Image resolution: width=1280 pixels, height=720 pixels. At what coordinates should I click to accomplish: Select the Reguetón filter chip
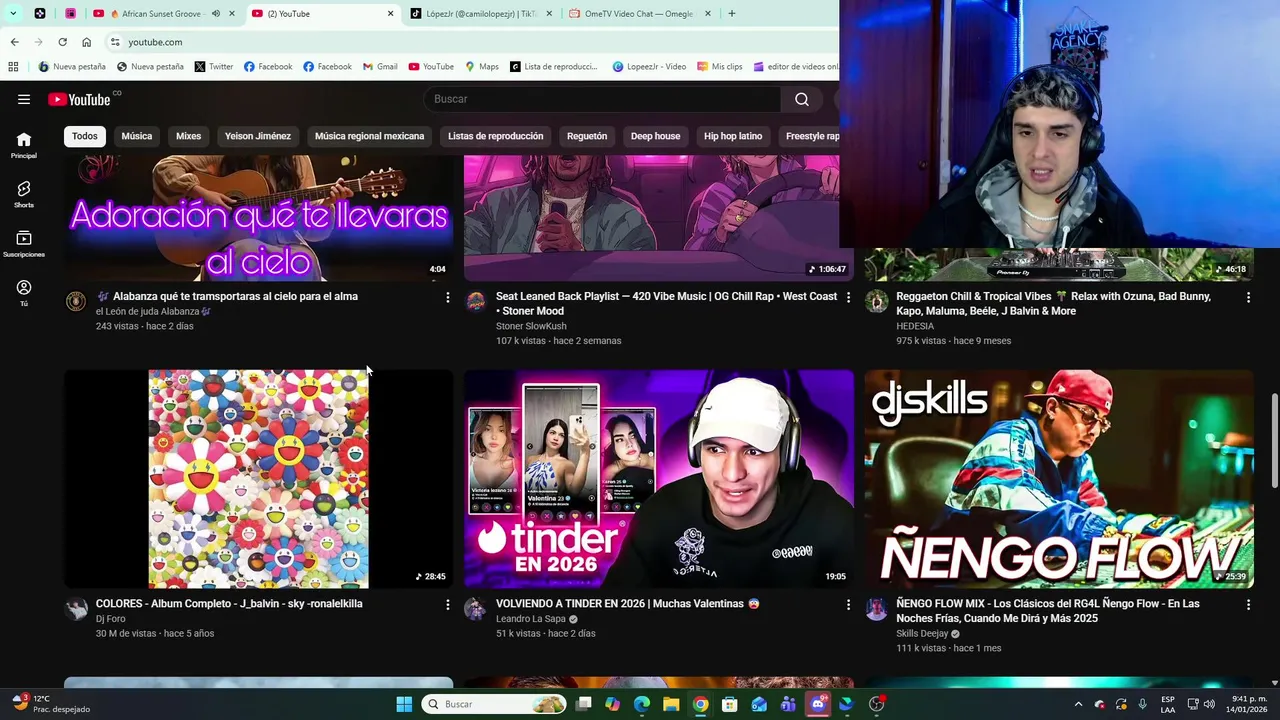[587, 136]
